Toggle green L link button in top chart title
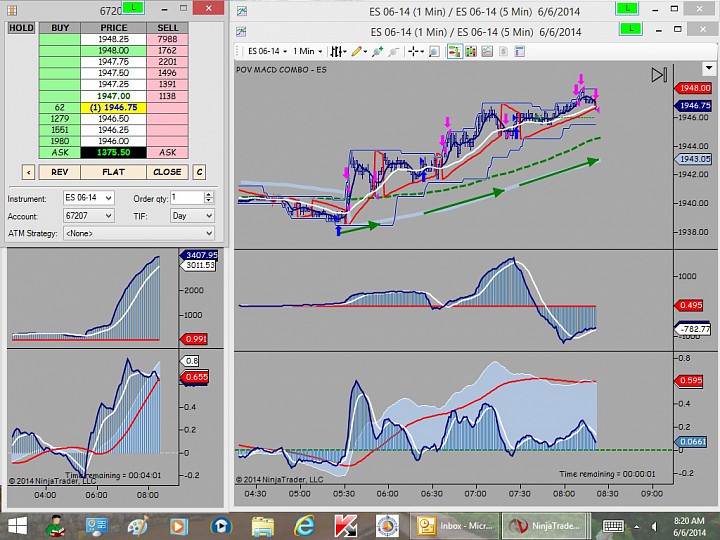Viewport: 720px width, 540px height. coord(627,8)
